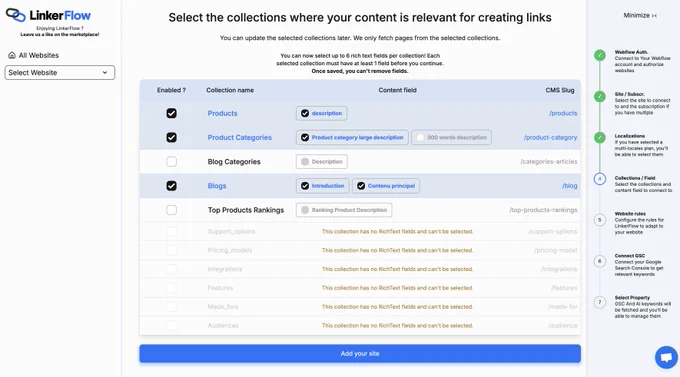
Task: Toggle the Contenu principal field chip
Action: (x=386, y=186)
